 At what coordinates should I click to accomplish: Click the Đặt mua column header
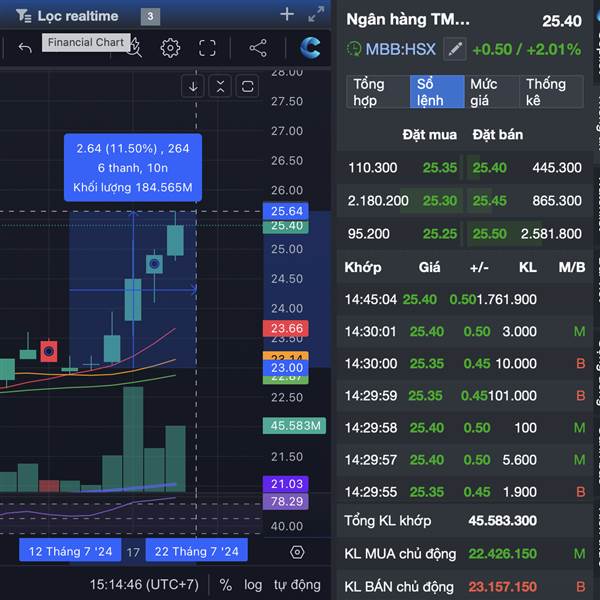pos(429,135)
